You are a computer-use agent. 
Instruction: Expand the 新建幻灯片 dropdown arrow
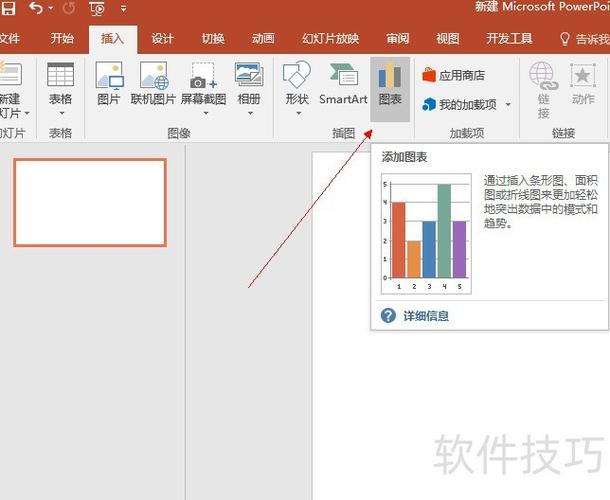click(x=27, y=113)
